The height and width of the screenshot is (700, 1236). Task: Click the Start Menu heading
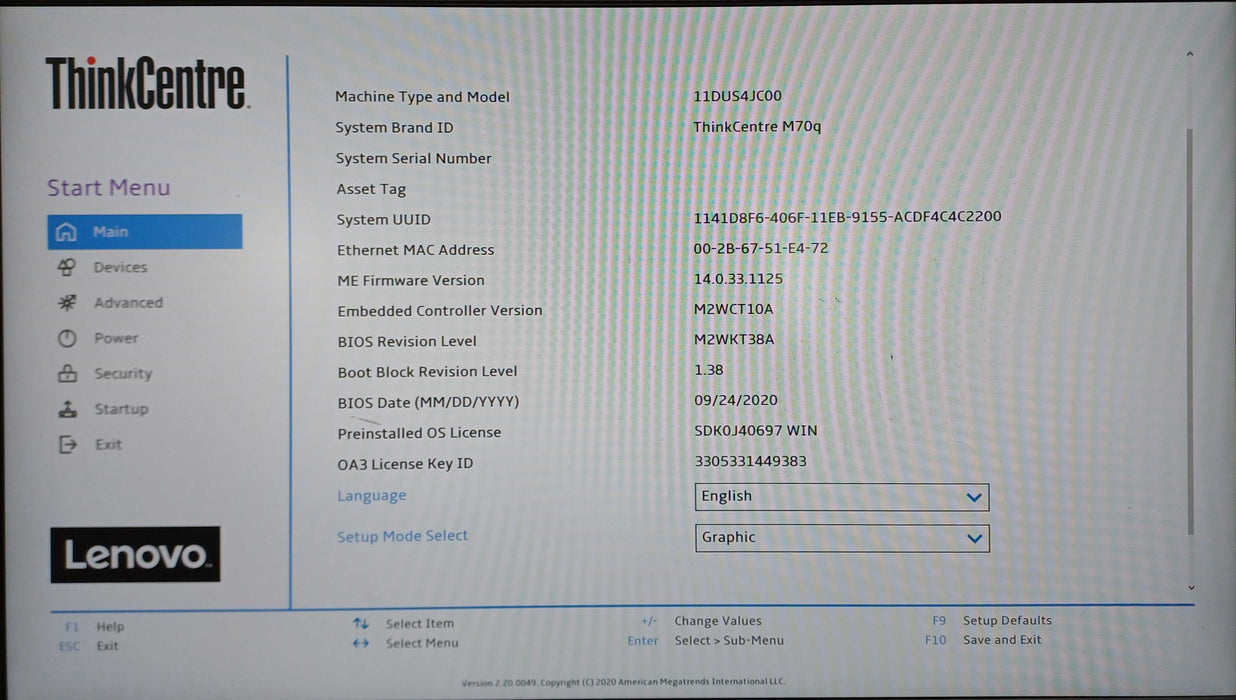tap(109, 188)
